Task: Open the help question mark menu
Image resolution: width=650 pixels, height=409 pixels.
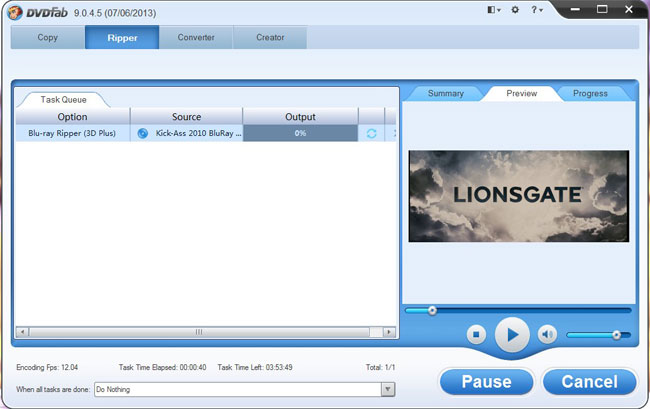Action: point(536,10)
